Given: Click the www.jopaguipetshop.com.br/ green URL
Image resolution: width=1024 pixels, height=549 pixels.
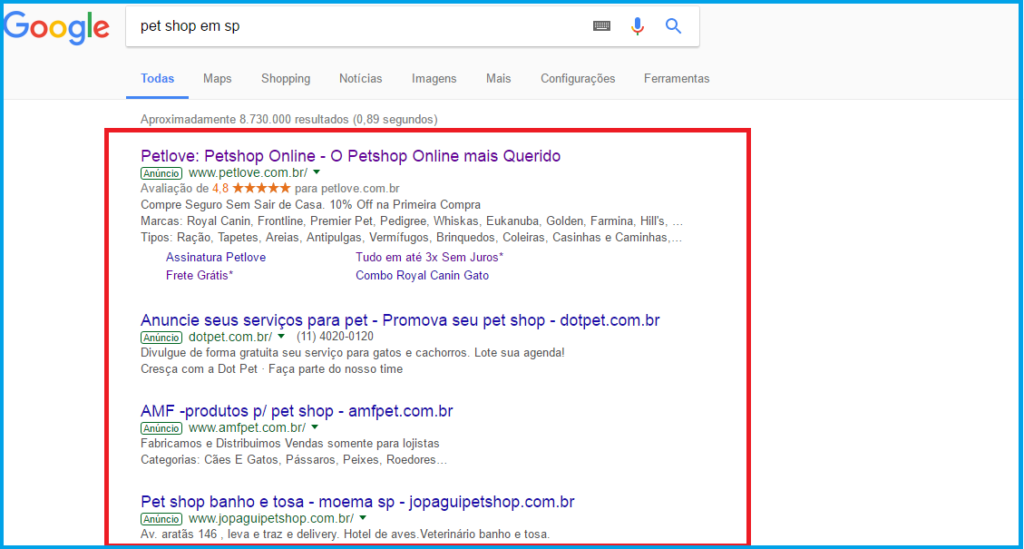Looking at the screenshot, I should [271, 518].
